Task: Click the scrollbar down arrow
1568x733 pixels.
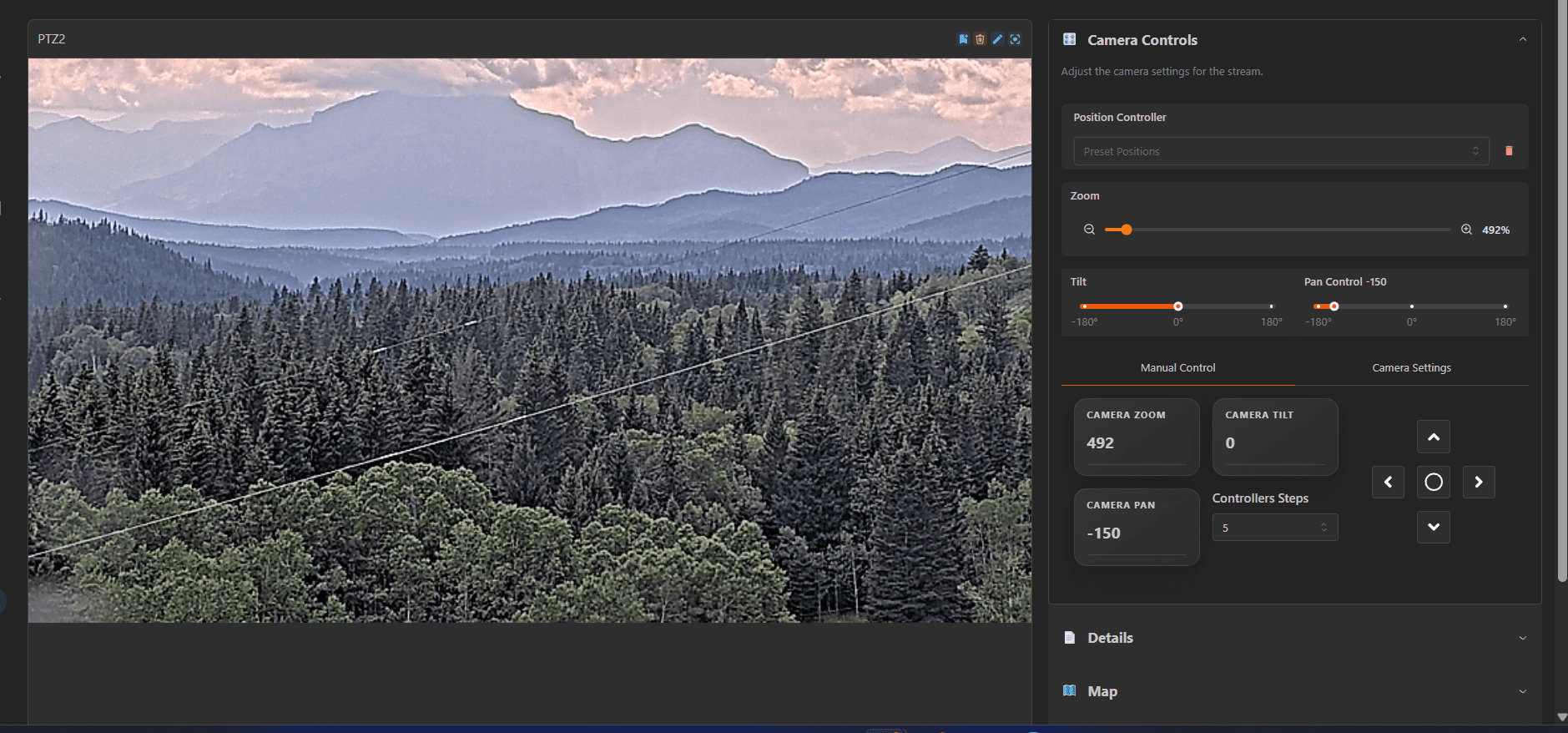Action: point(1562,717)
